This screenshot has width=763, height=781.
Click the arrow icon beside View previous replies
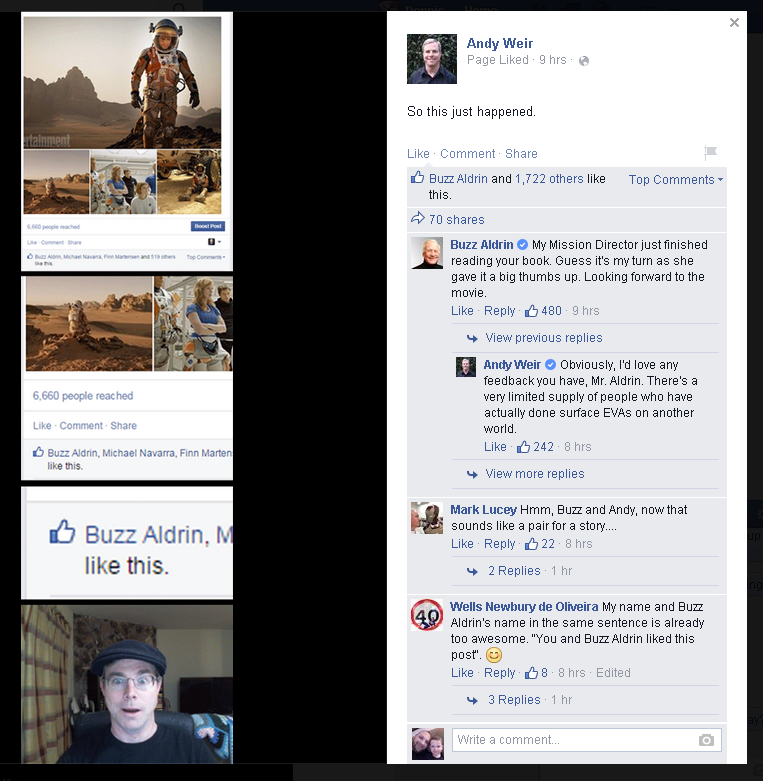click(472, 339)
